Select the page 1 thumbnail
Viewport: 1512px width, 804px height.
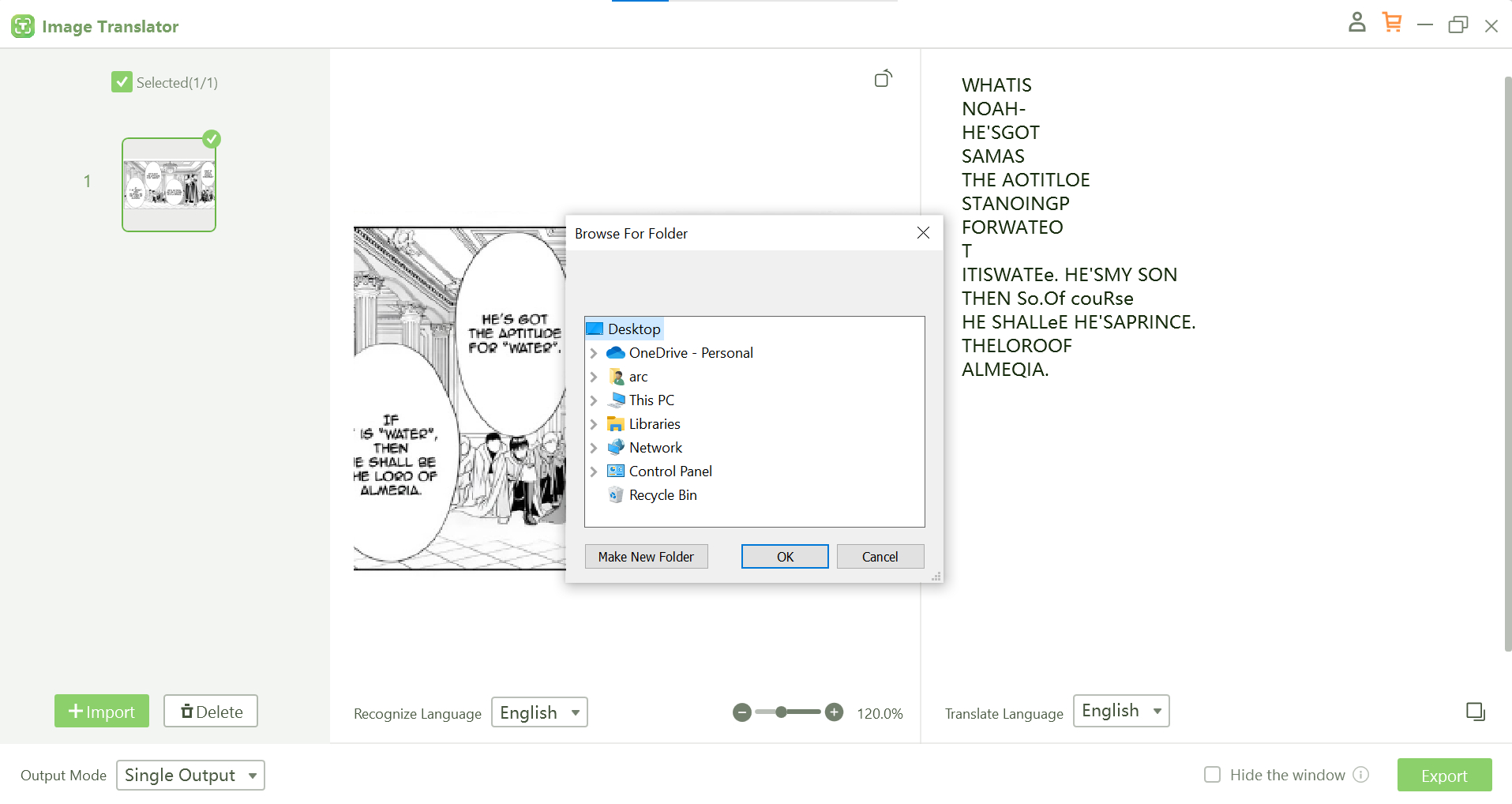coord(168,184)
